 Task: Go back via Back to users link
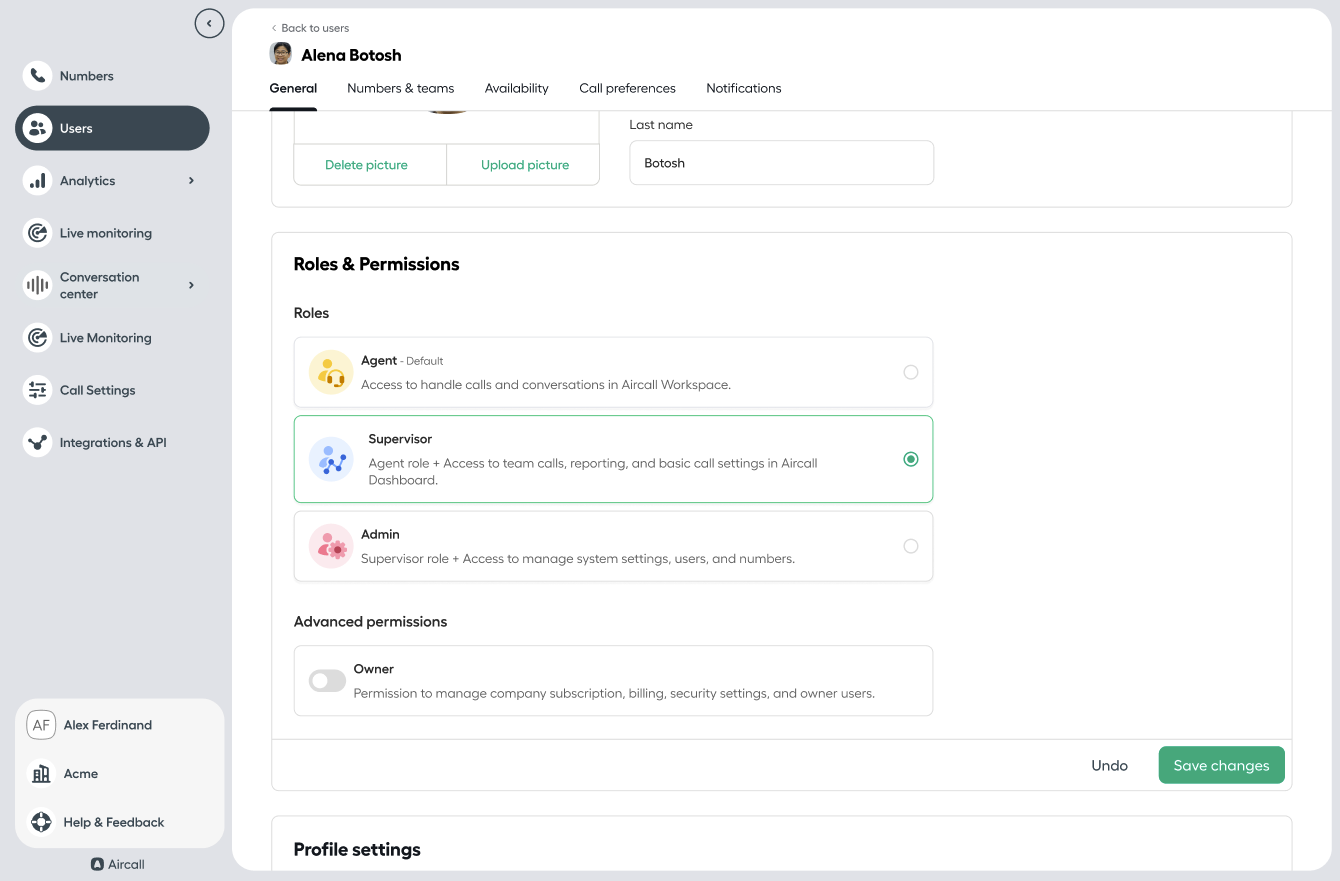pyautogui.click(x=310, y=28)
